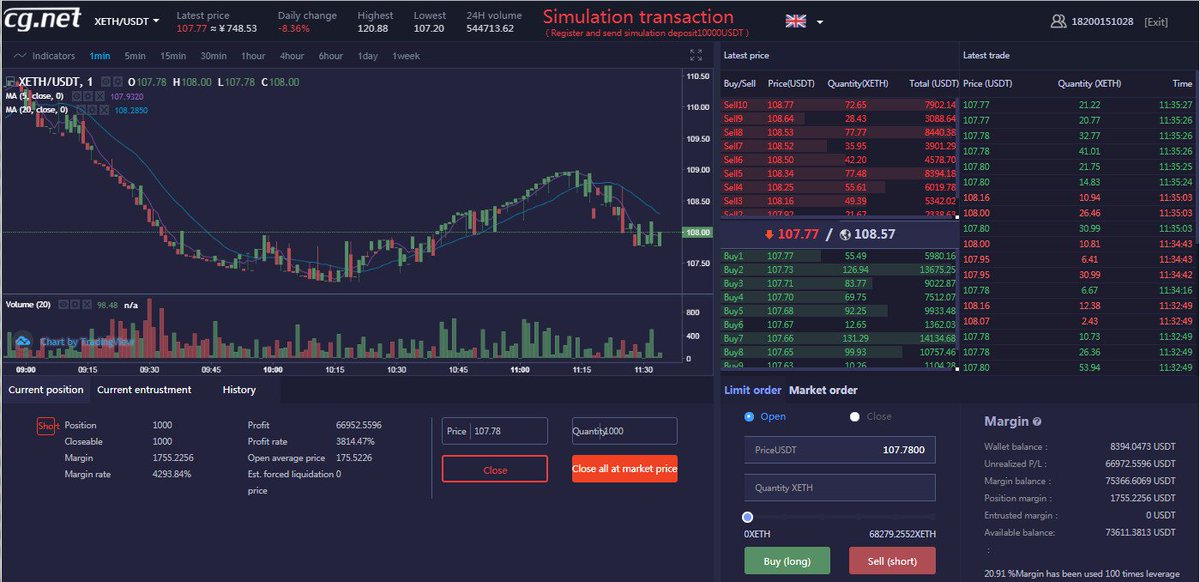Image resolution: width=1200 pixels, height=582 pixels.
Task: Click the TradingView cloud logo
Action: [25, 341]
